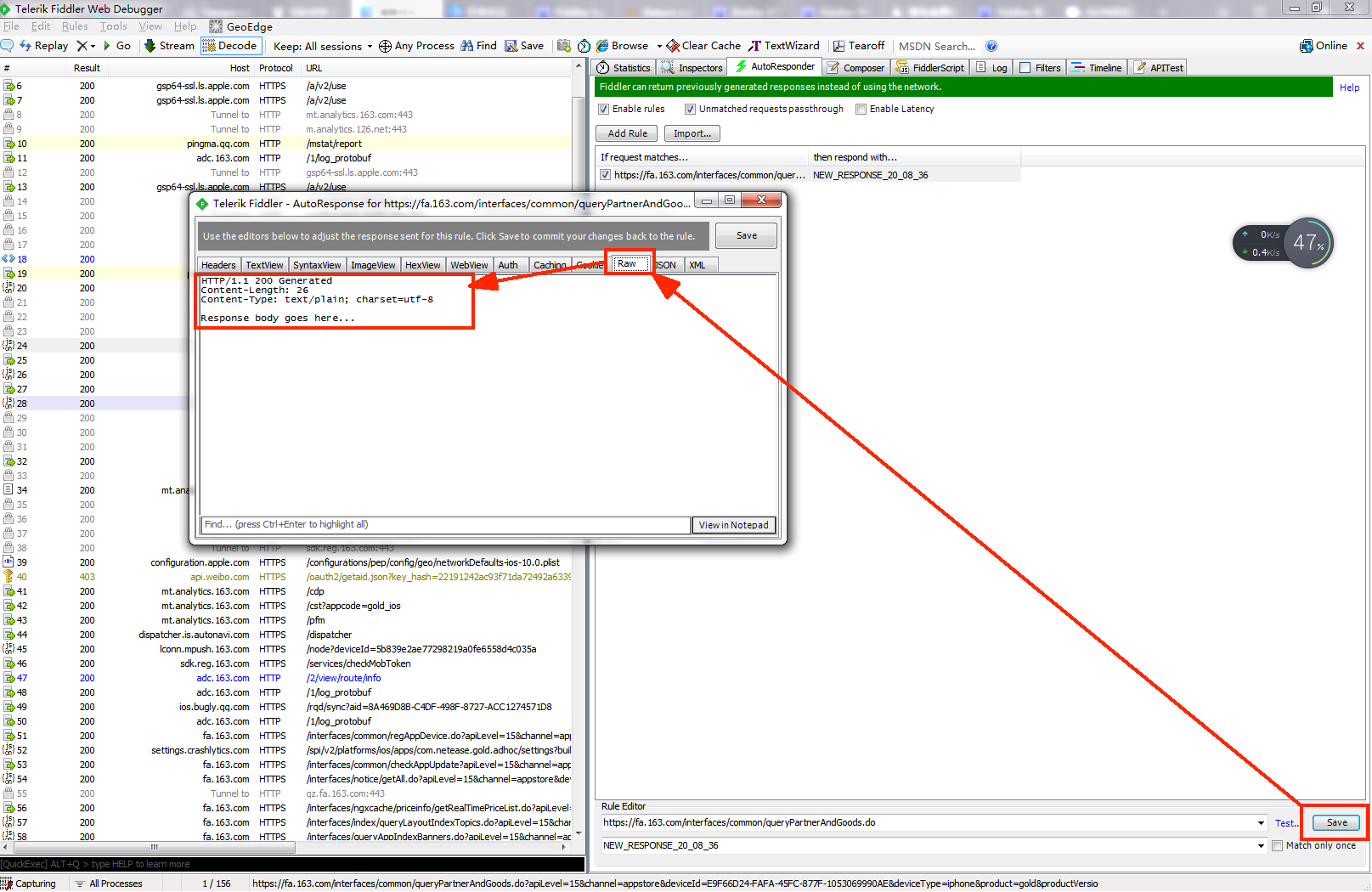Open the Tools menu
This screenshot has width=1372, height=892.
tap(113, 26)
